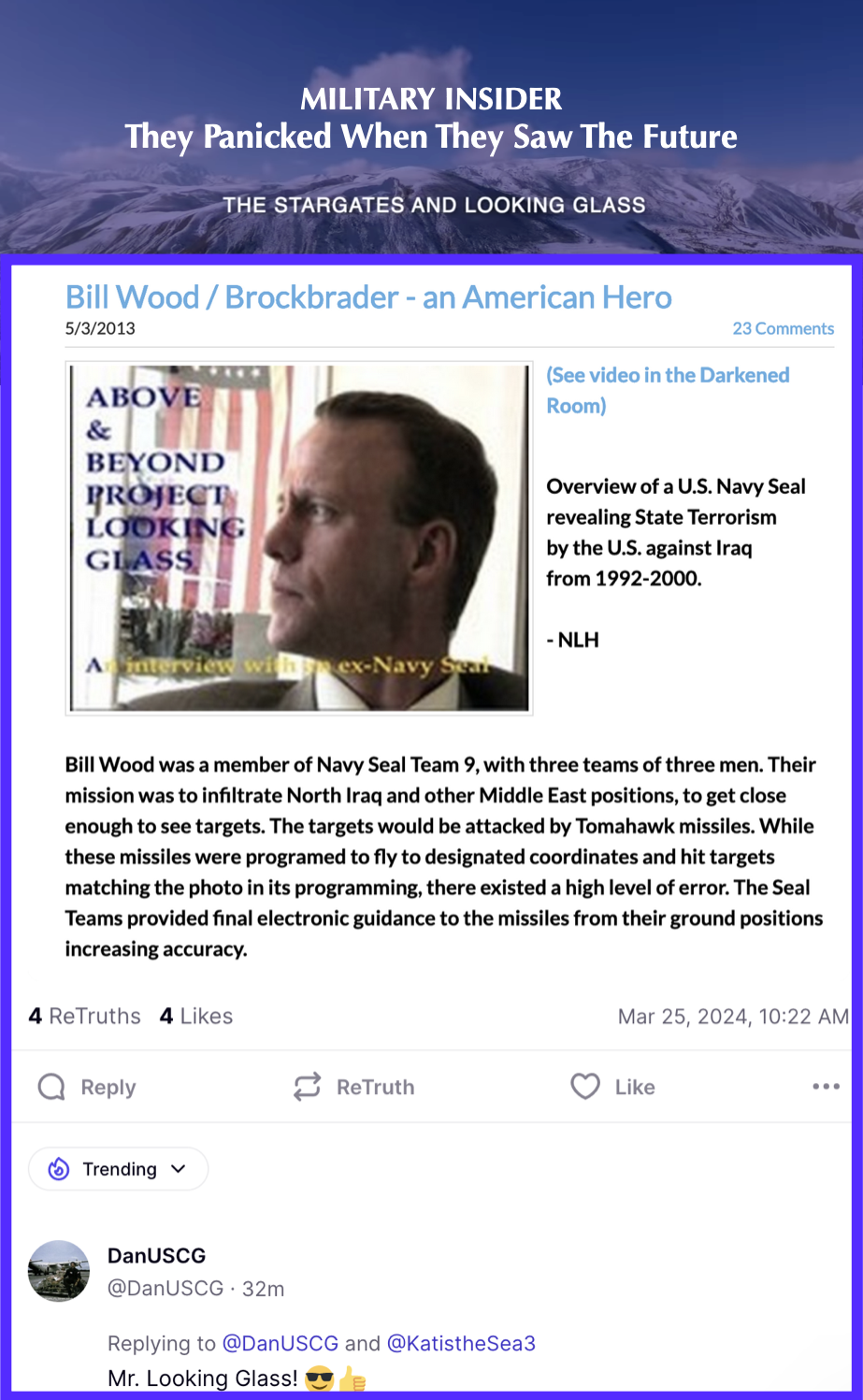
Task: Expand the Trending sort chevron
Action: pyautogui.click(x=179, y=1169)
